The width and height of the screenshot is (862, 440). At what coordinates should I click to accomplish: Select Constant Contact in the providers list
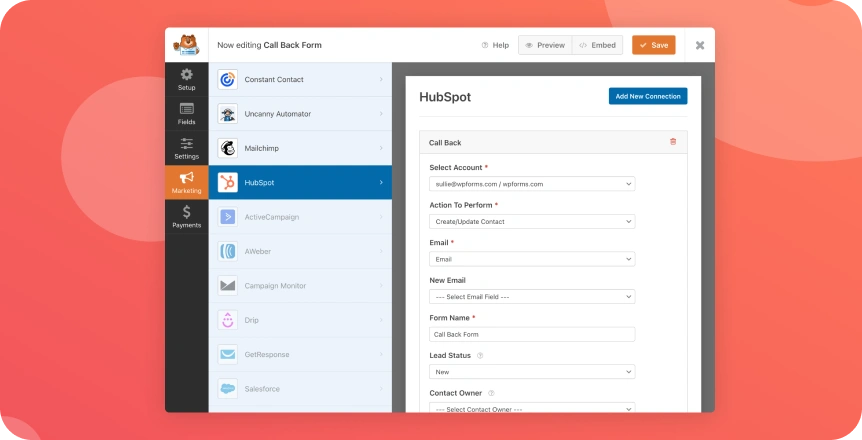300,79
